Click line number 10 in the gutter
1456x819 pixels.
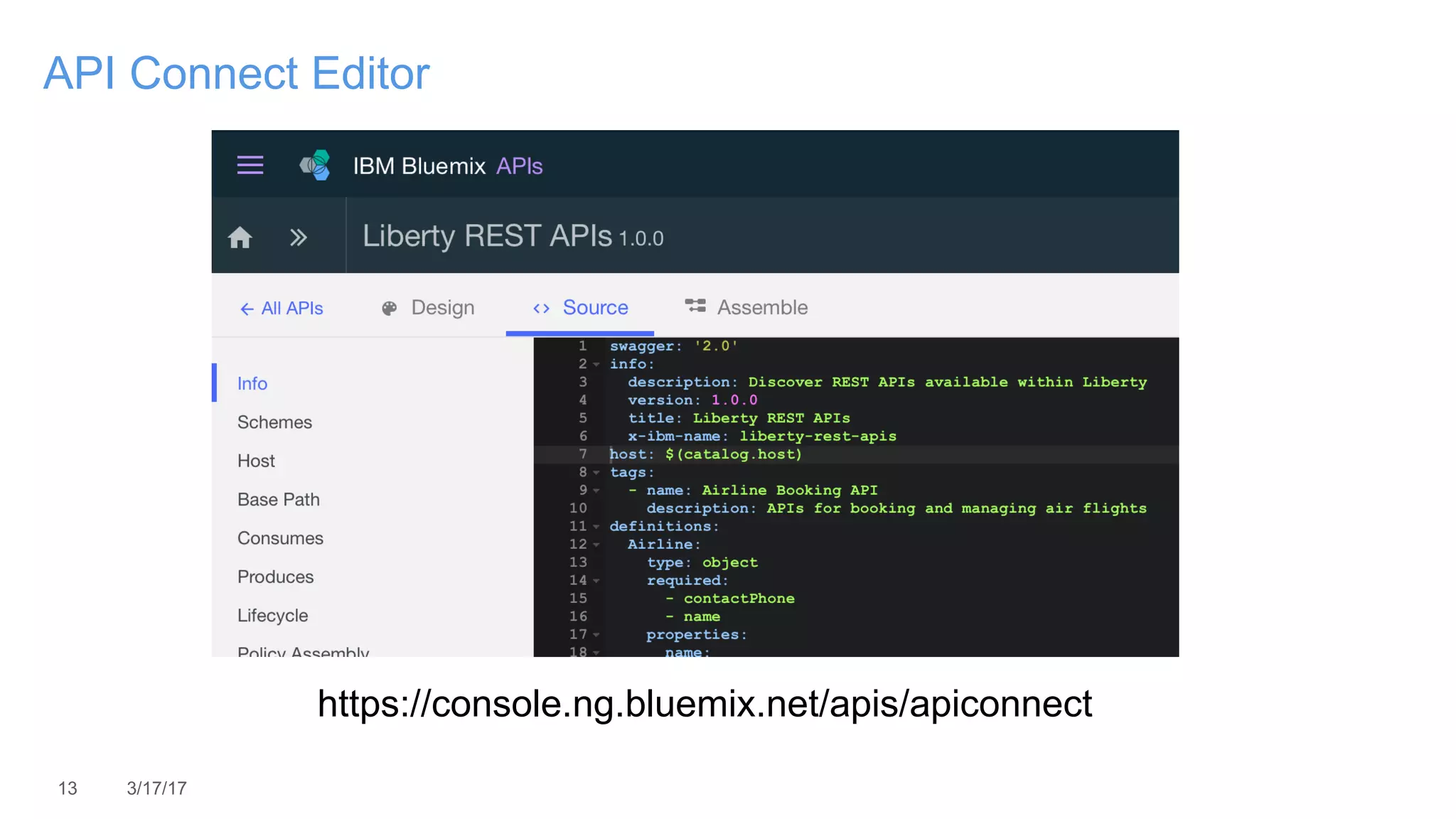point(578,508)
